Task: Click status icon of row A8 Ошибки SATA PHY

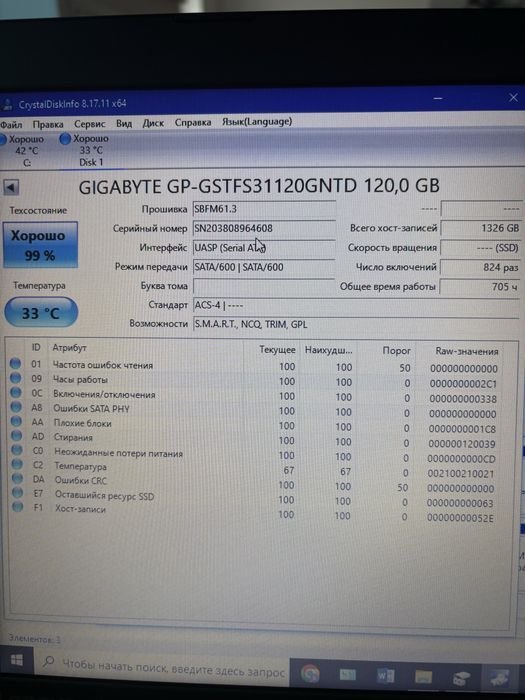Action: 16,407
